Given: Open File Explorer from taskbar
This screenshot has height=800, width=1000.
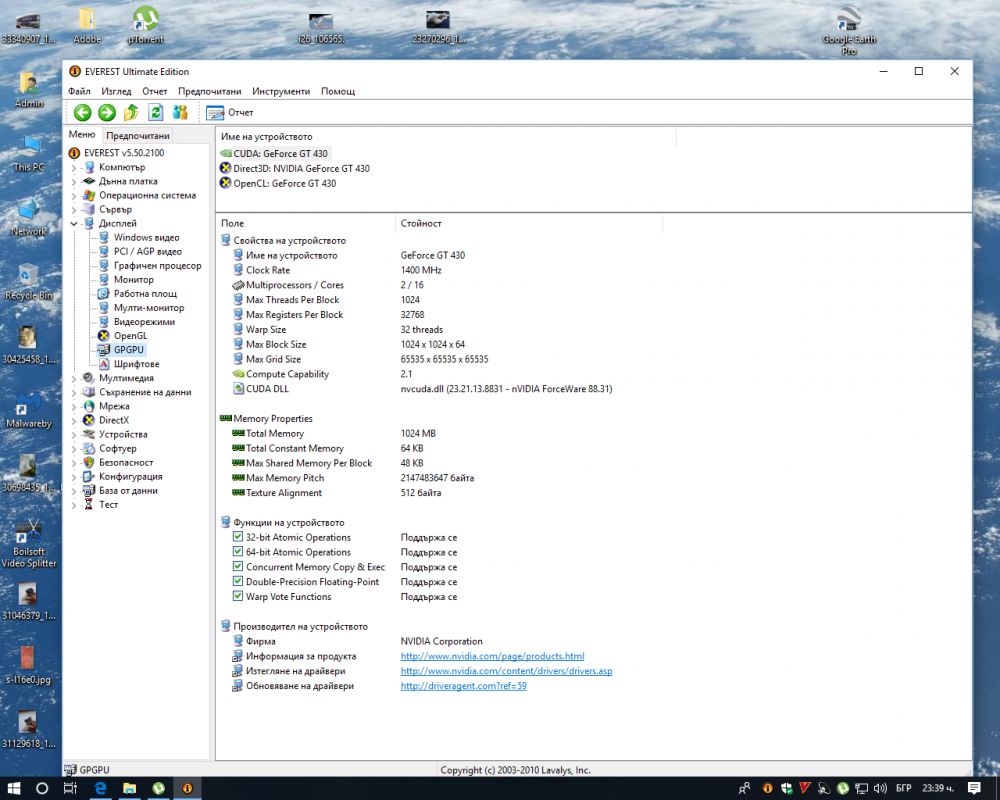Looking at the screenshot, I should coord(129,789).
